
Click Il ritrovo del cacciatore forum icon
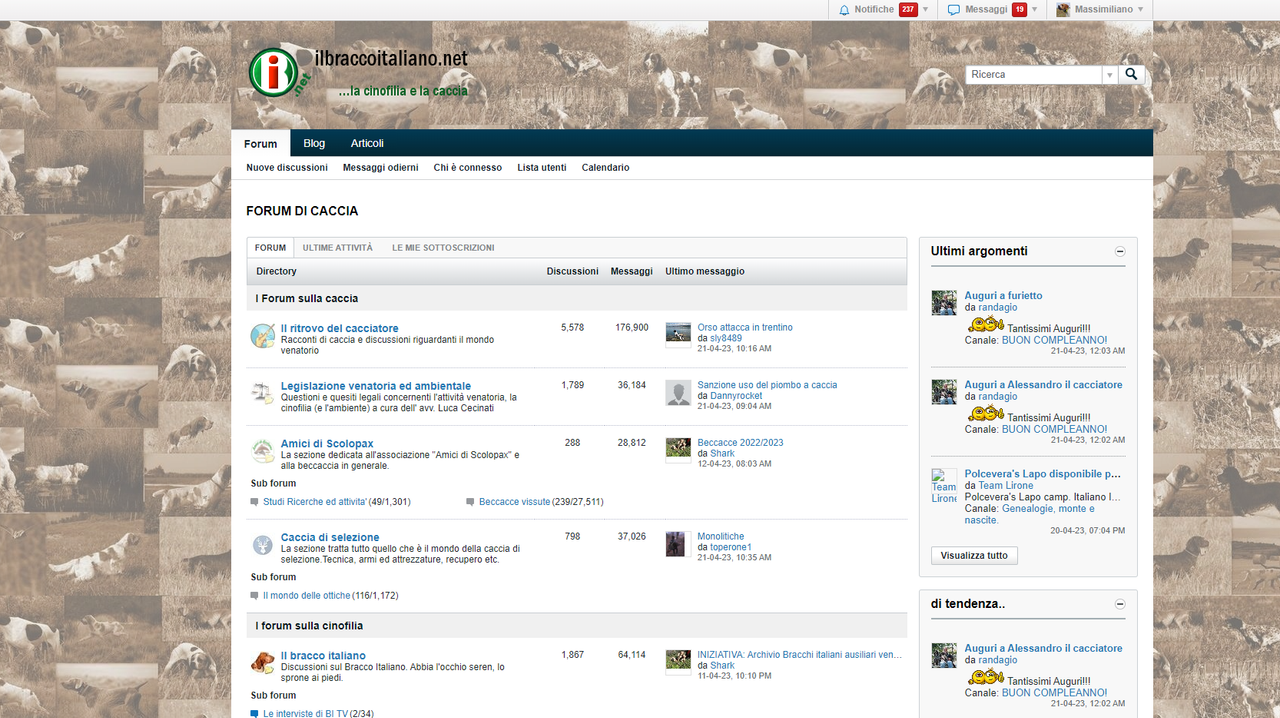pos(263,336)
